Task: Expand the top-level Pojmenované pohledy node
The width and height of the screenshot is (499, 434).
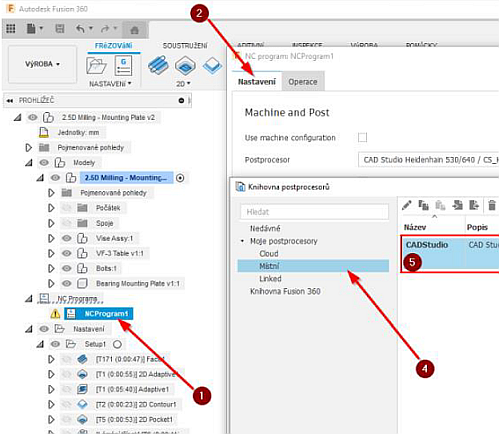Action: coord(29,147)
